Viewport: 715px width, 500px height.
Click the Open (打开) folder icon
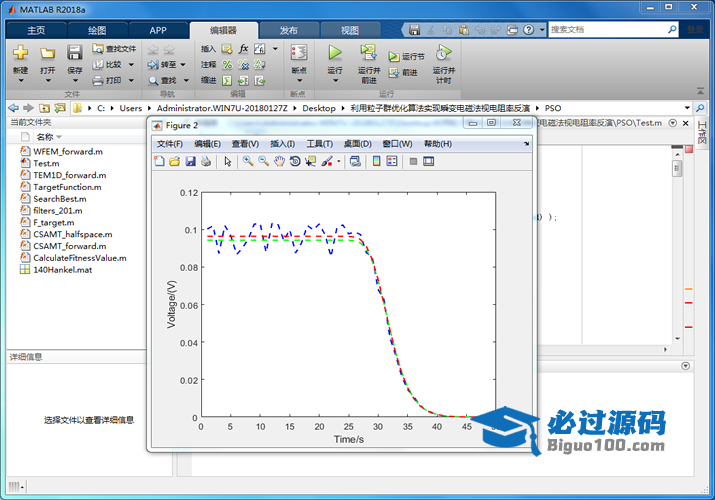(47, 53)
